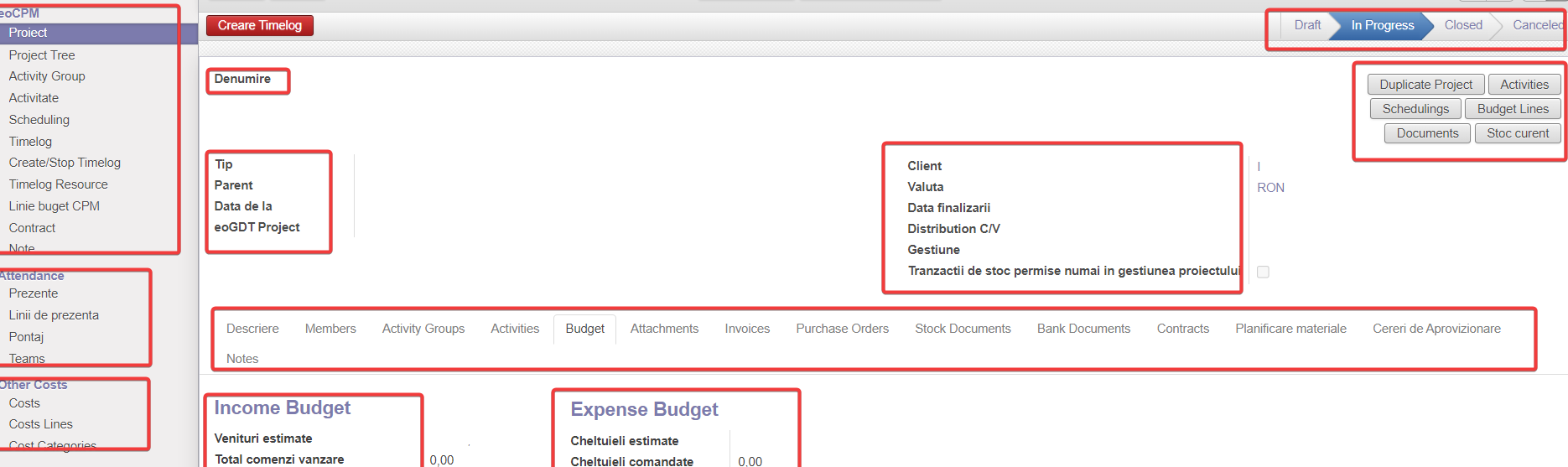This screenshot has width=1568, height=467.
Task: Click the RON currency value
Action: click(x=1270, y=188)
